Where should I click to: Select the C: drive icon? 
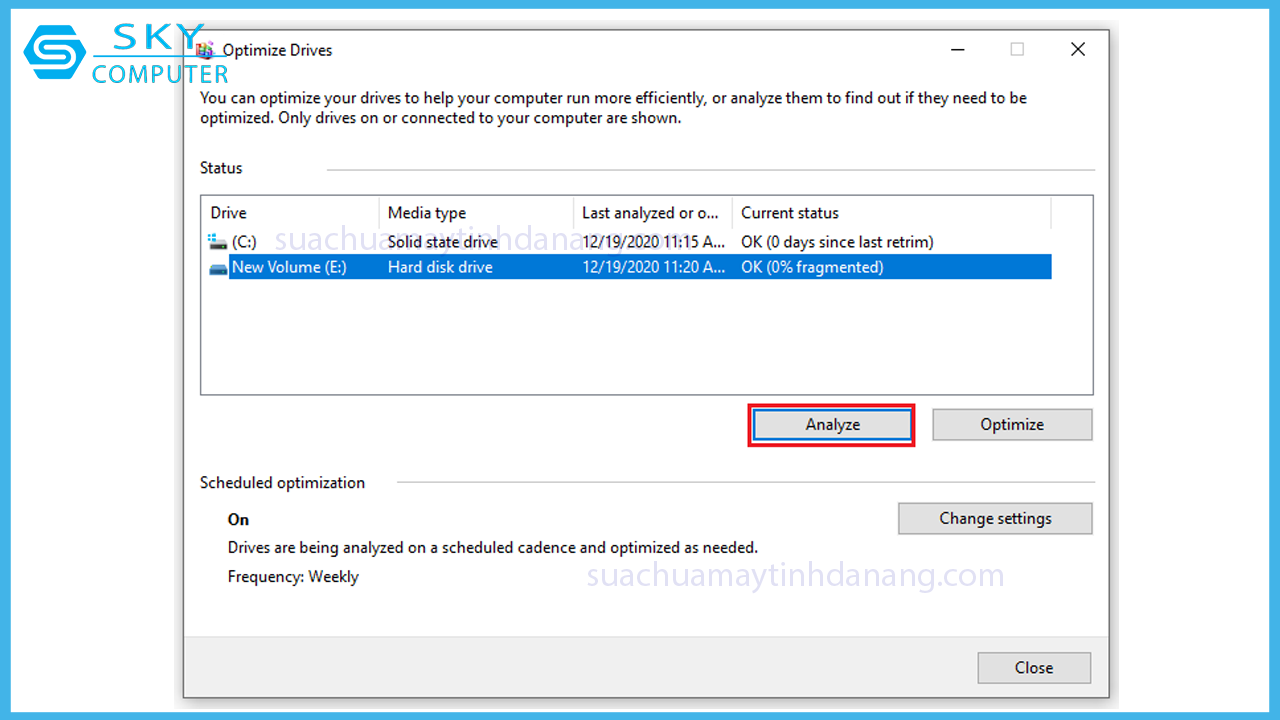tap(218, 242)
